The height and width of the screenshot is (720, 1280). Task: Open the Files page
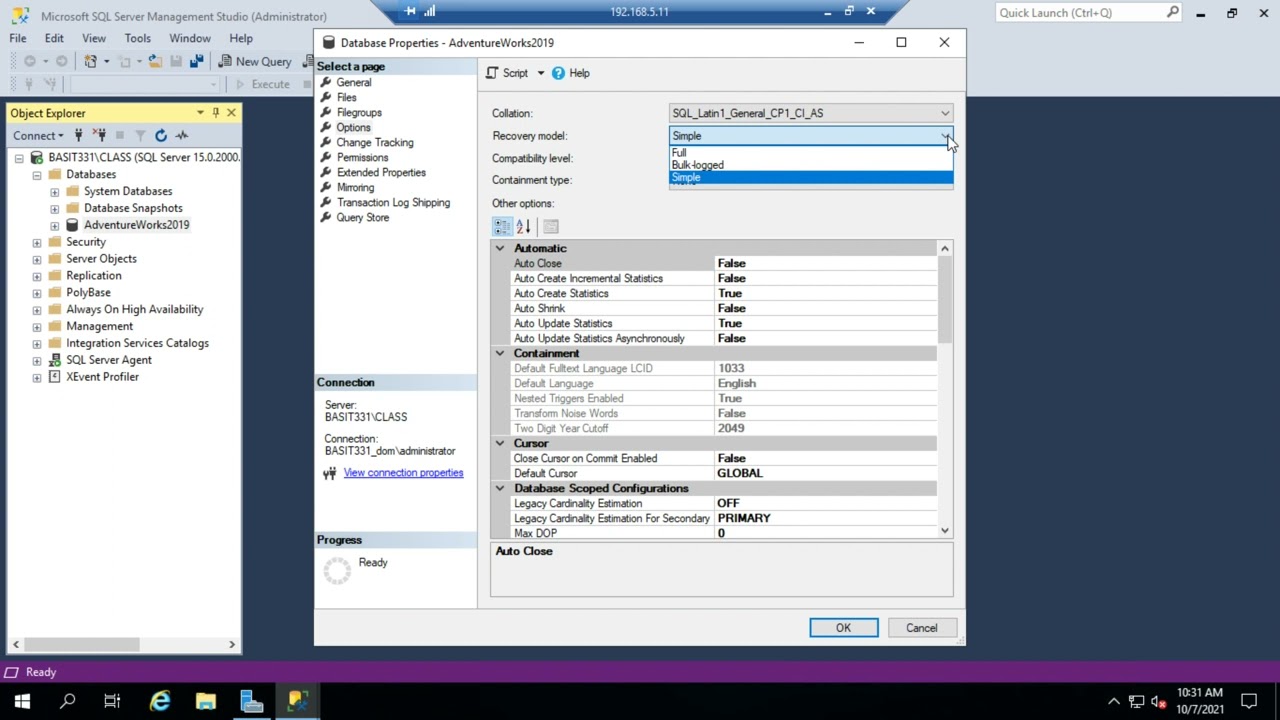346,97
